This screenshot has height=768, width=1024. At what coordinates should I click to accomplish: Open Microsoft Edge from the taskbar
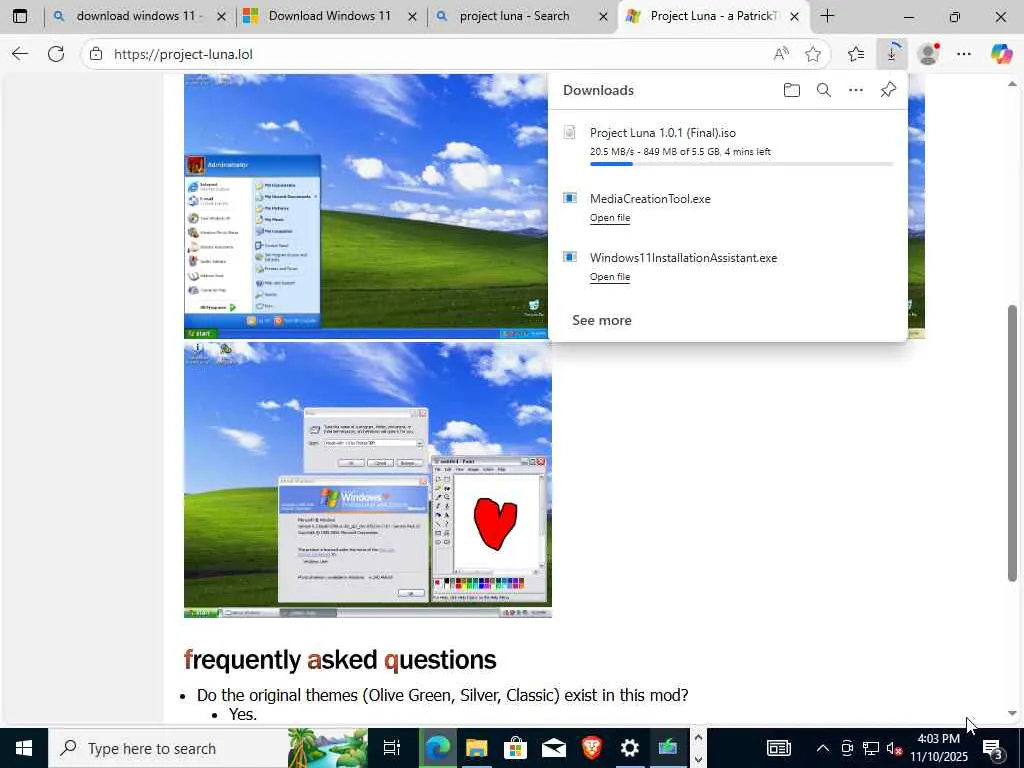pos(437,748)
